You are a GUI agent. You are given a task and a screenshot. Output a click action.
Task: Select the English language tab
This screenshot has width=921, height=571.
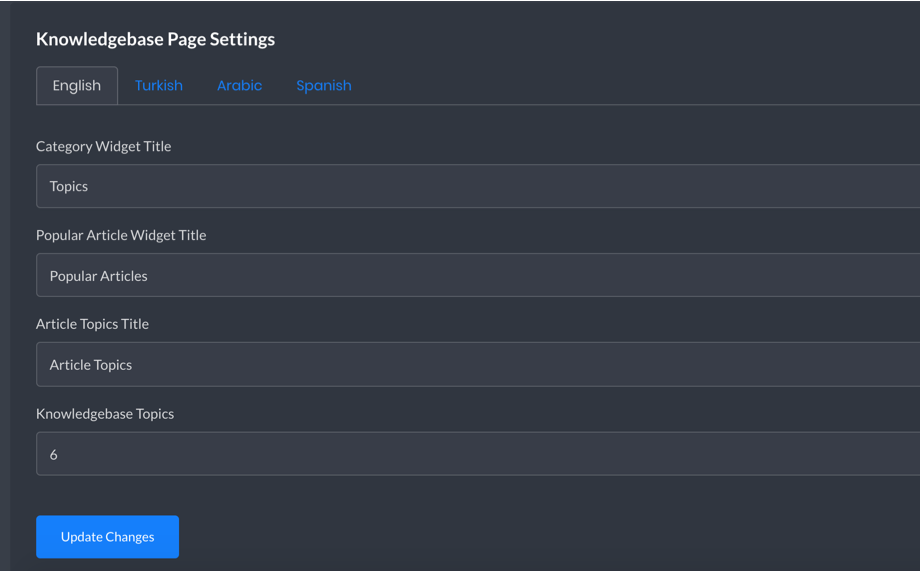coord(77,86)
